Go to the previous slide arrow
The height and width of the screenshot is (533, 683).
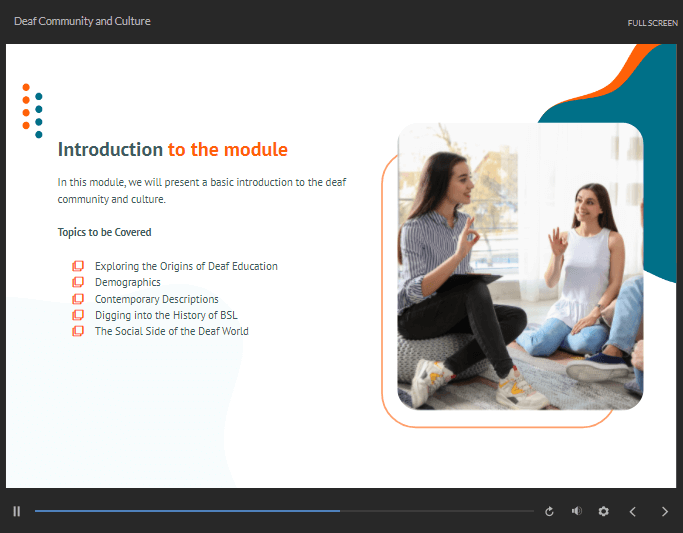[x=632, y=511]
